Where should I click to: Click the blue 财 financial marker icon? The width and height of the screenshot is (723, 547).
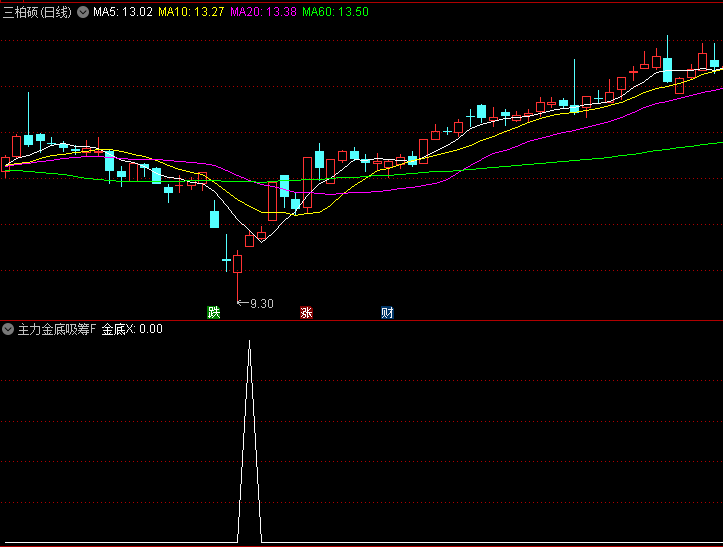tap(387, 312)
